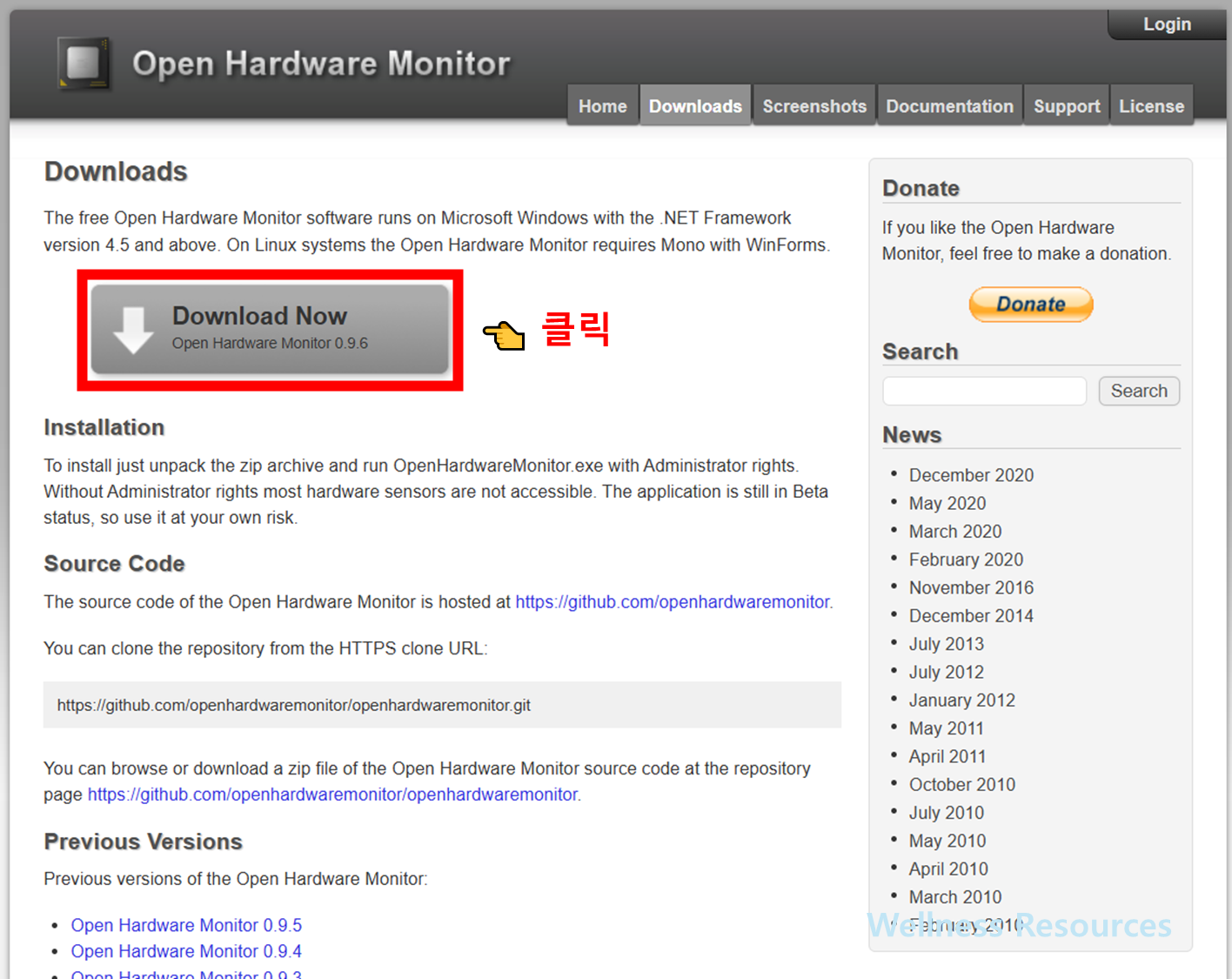
Task: Open March 2010 news entry
Action: pyautogui.click(x=955, y=896)
